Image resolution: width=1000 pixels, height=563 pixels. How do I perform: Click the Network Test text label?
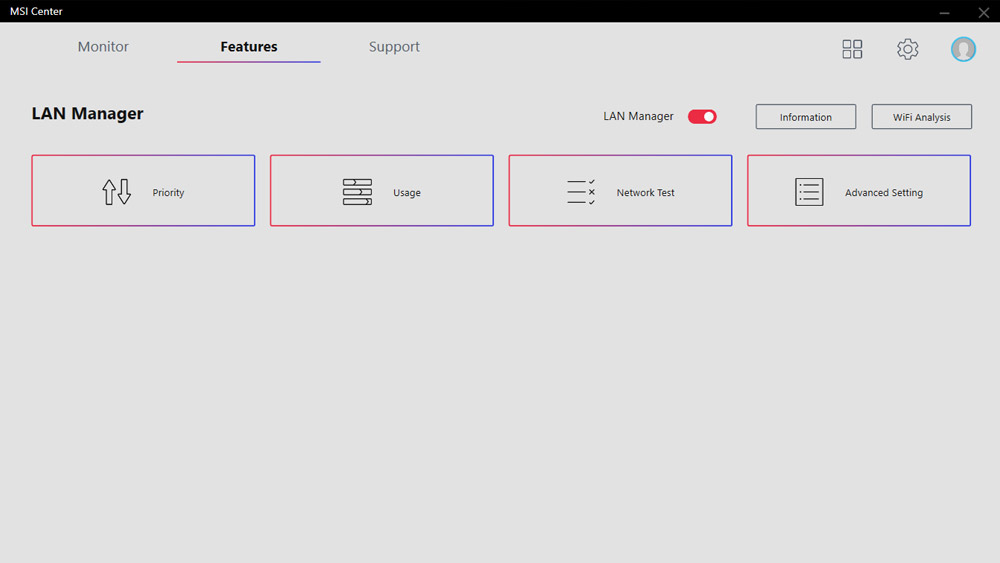645,193
